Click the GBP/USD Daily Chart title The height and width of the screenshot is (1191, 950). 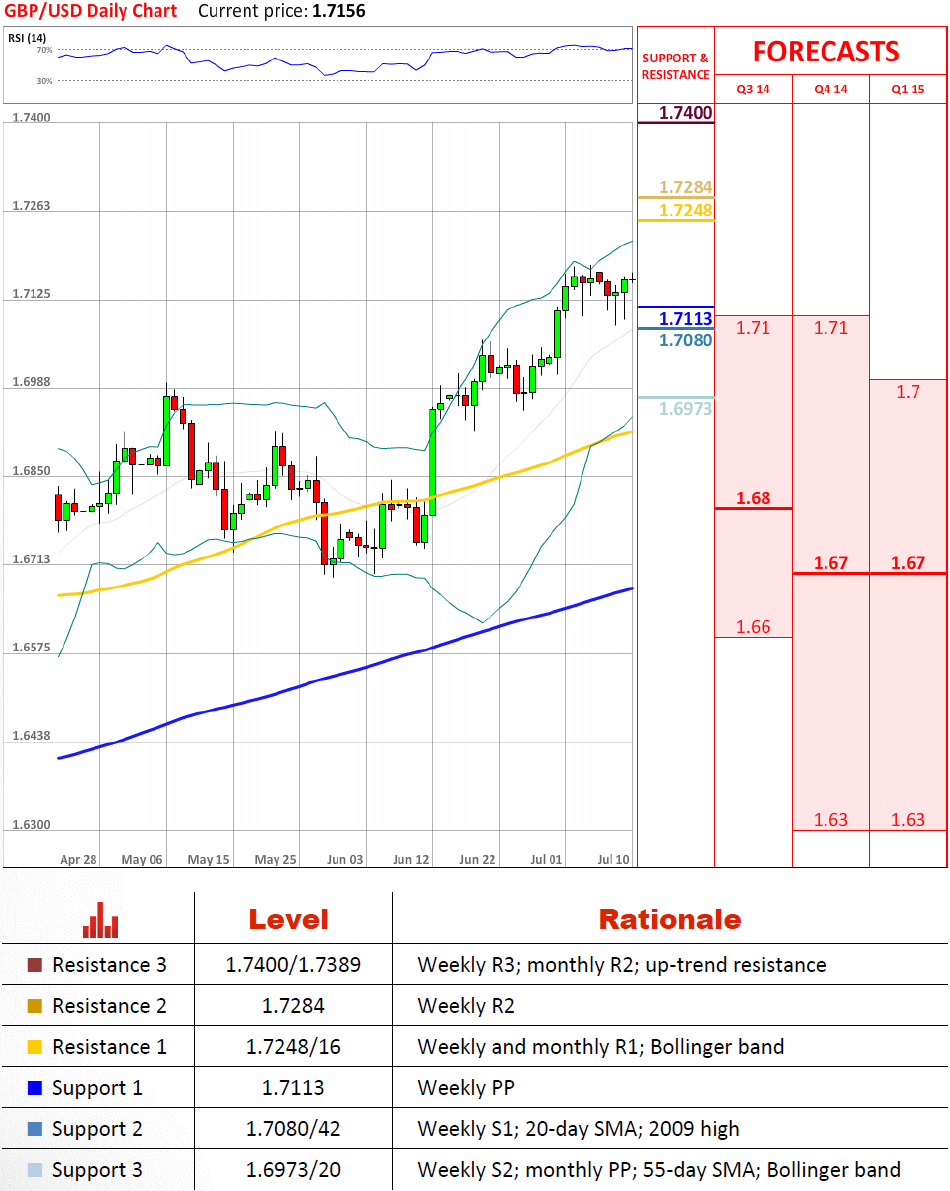(91, 12)
